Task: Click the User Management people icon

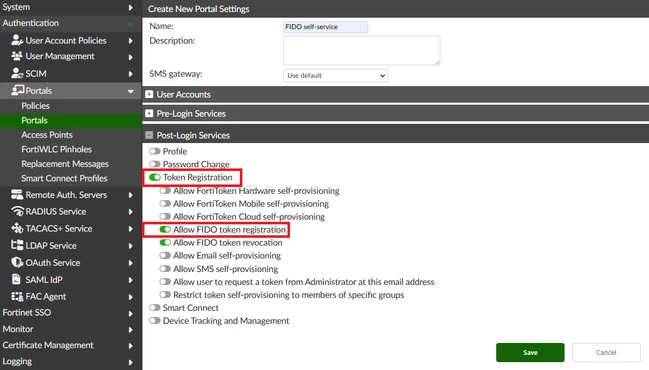Action: [17, 56]
